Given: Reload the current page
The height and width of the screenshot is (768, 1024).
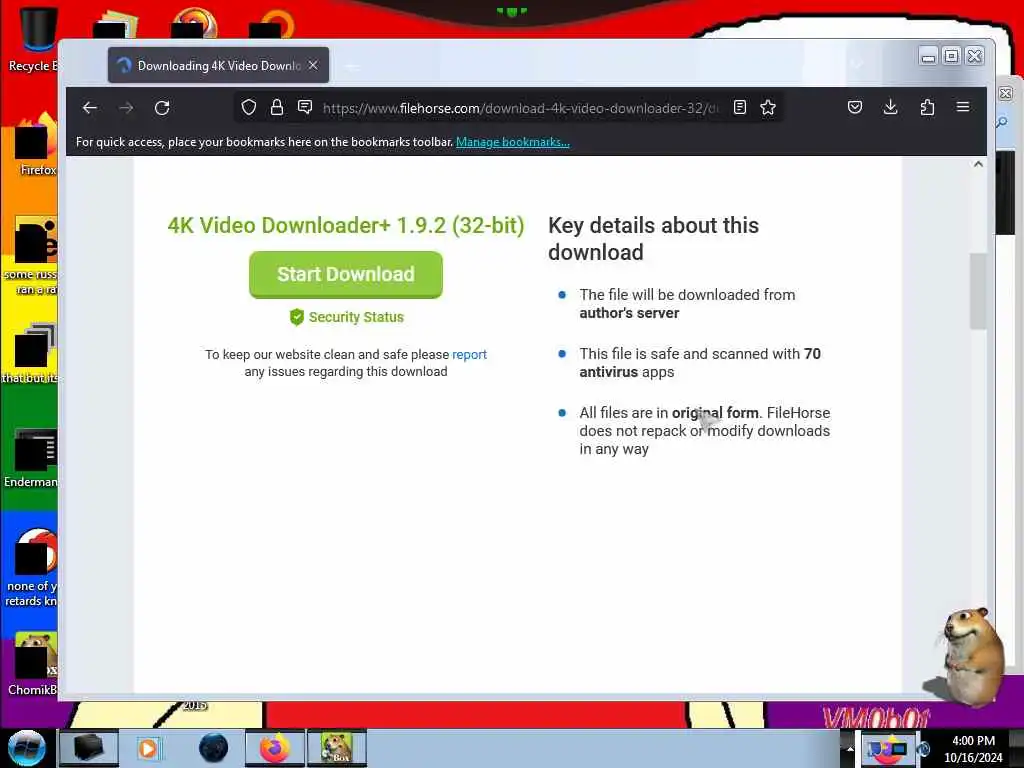Looking at the screenshot, I should pyautogui.click(x=162, y=108).
